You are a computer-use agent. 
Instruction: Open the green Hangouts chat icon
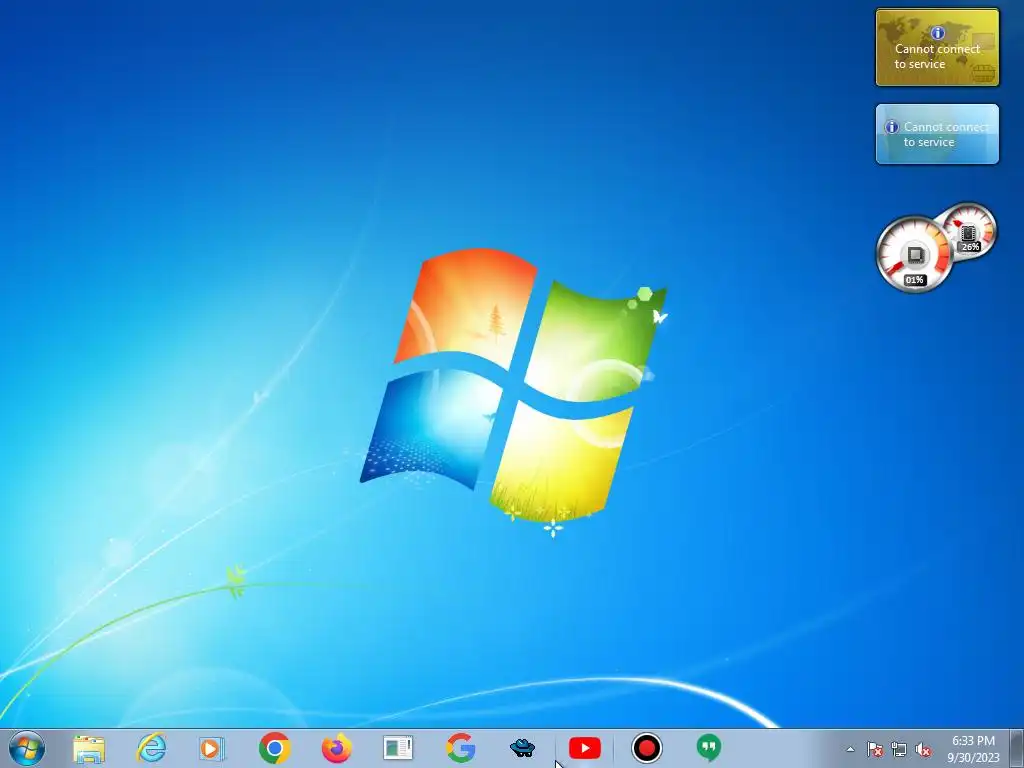pyautogui.click(x=709, y=748)
